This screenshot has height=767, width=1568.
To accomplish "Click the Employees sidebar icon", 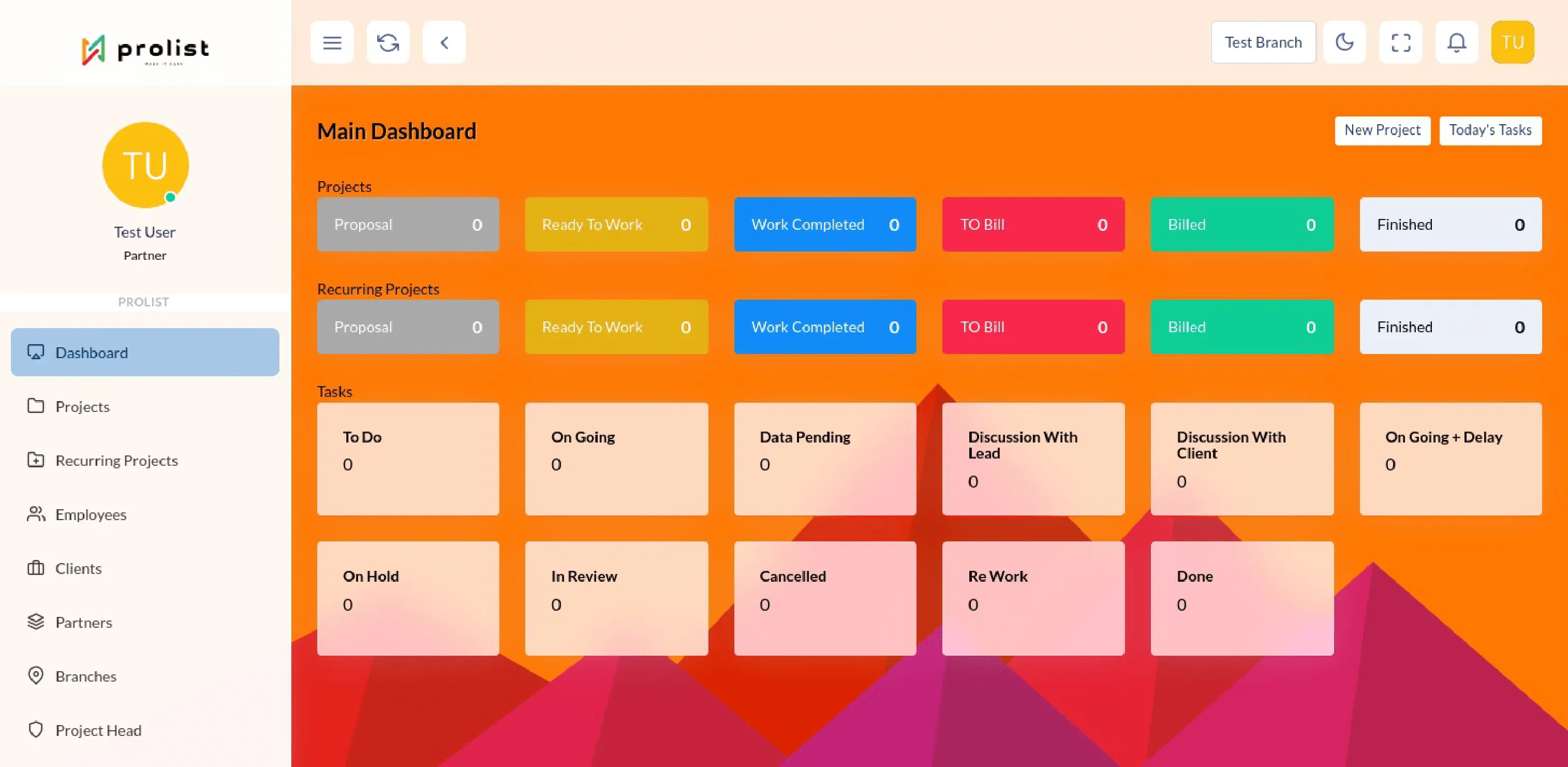I will click(x=36, y=514).
